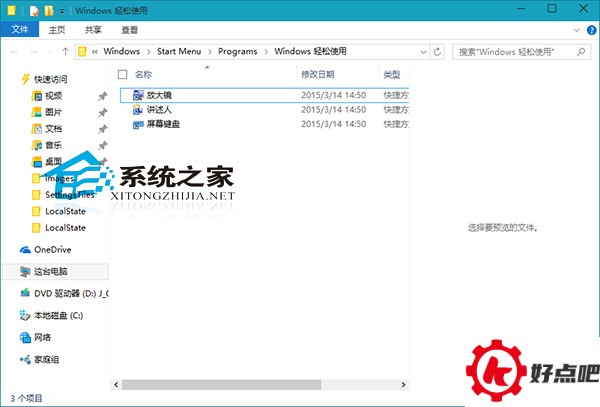
Task: Select the 屏幕键盘 shortcut icon
Action: (x=138, y=124)
